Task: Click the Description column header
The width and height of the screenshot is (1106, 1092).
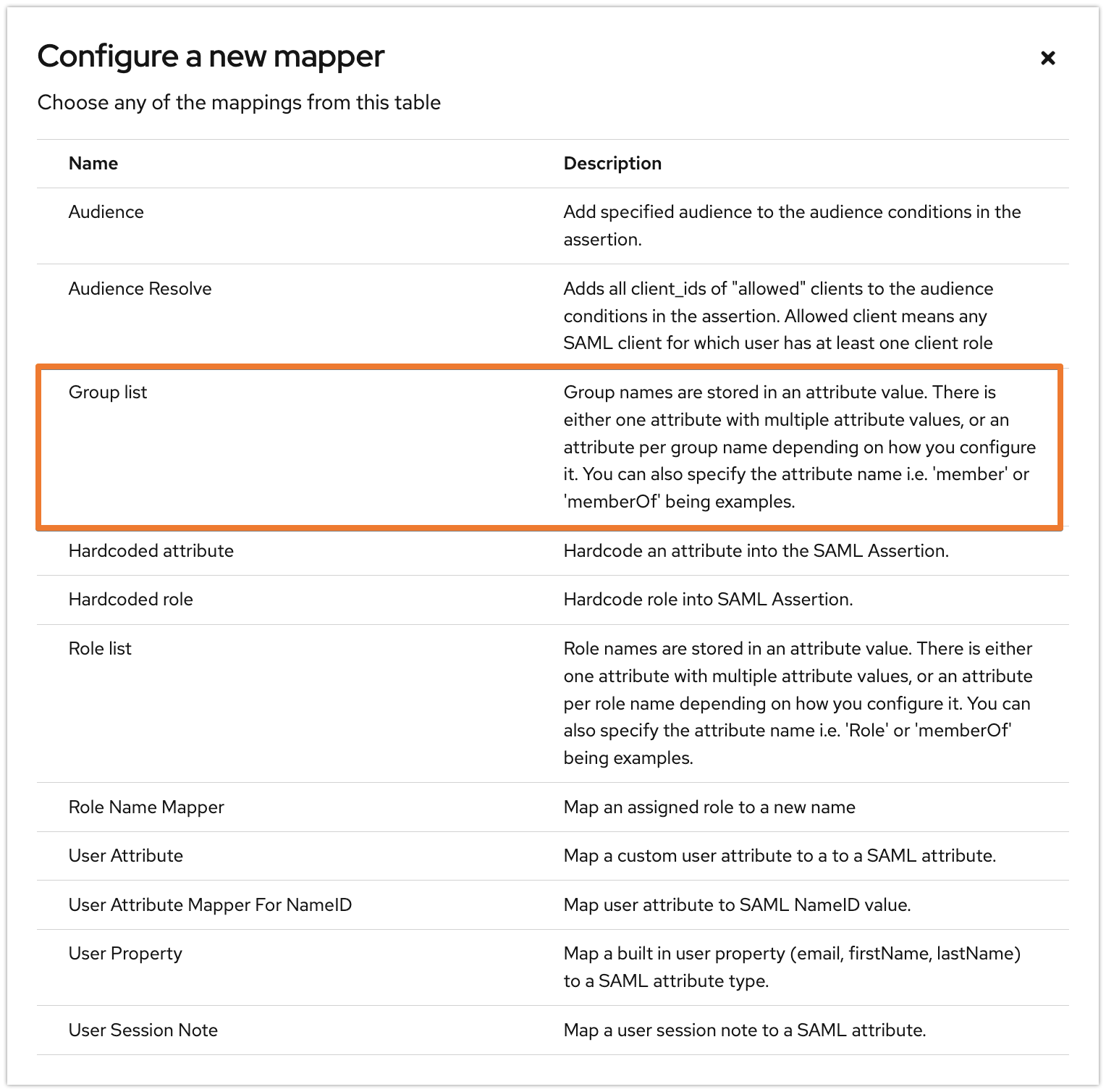Action: [x=612, y=163]
